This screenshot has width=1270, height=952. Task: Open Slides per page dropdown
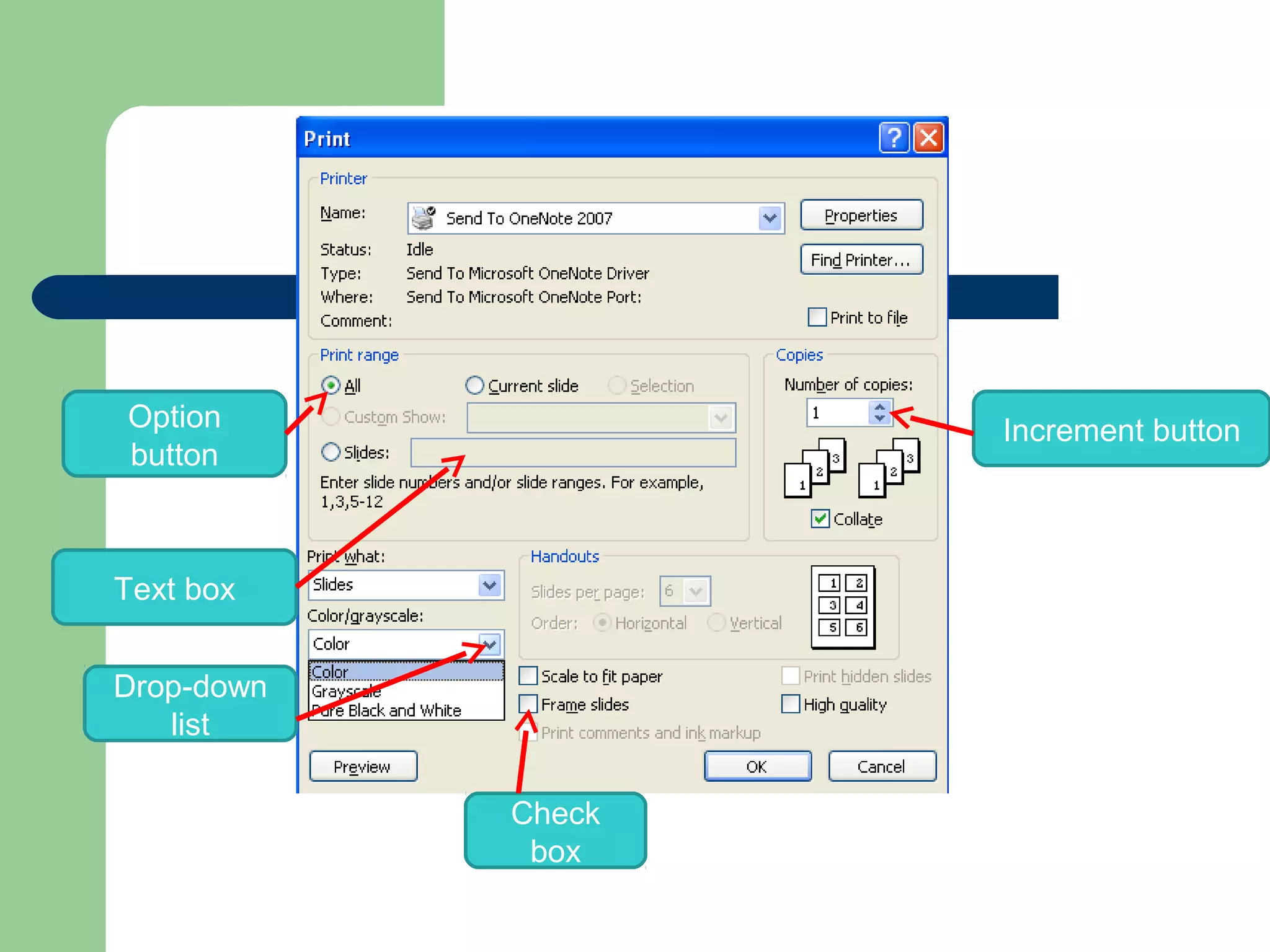696,591
